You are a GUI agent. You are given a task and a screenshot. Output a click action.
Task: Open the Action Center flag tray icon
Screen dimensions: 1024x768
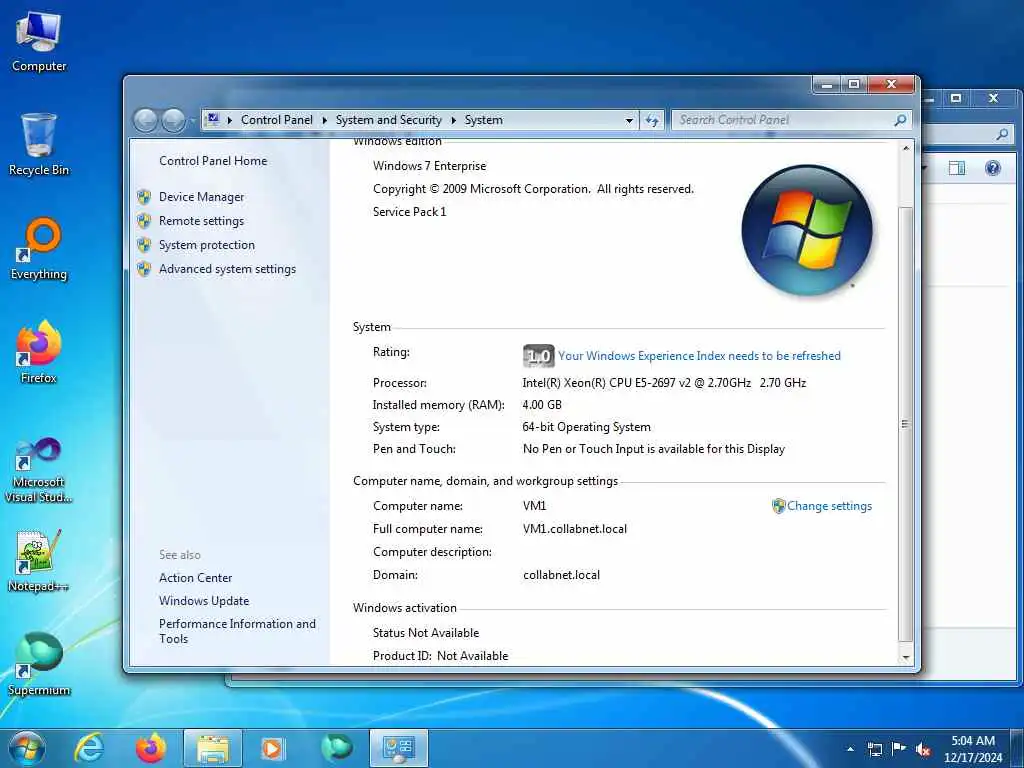coord(899,749)
